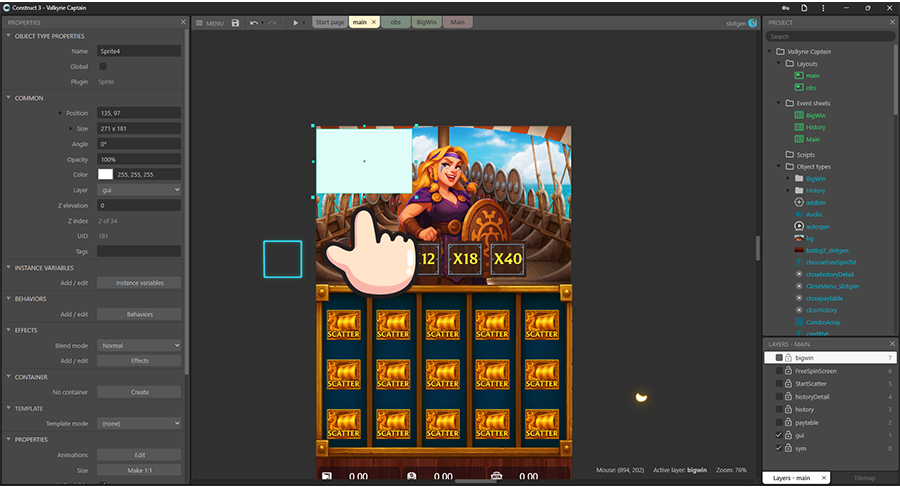Click the Behaviors button
Screen dimensions: 900x488
click(x=139, y=314)
